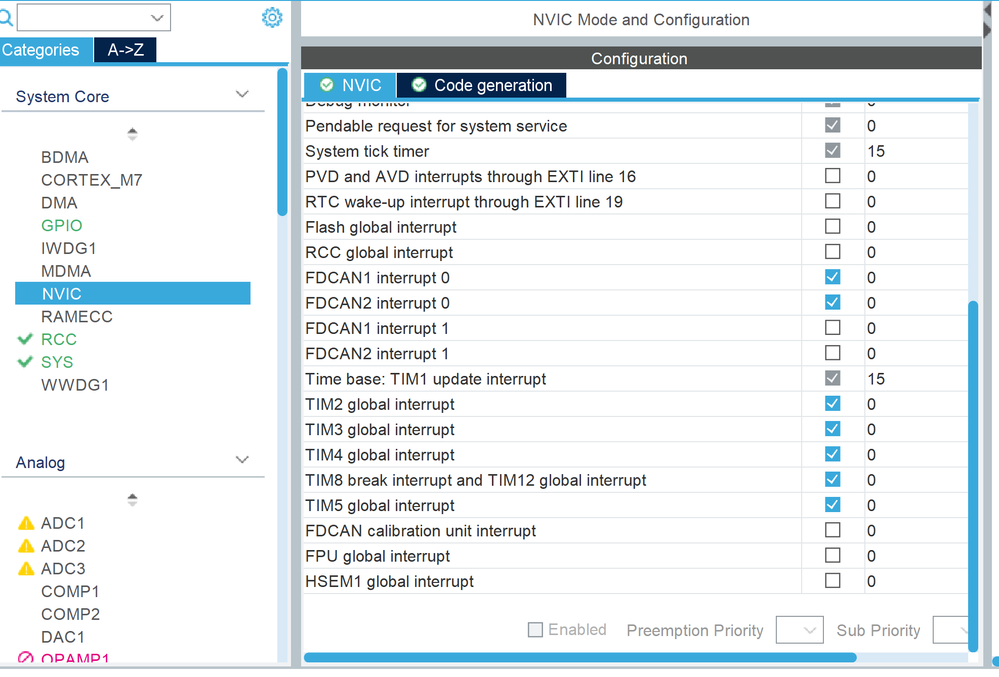
Task: Open the categories settings gear icon
Action: pyautogui.click(x=272, y=18)
